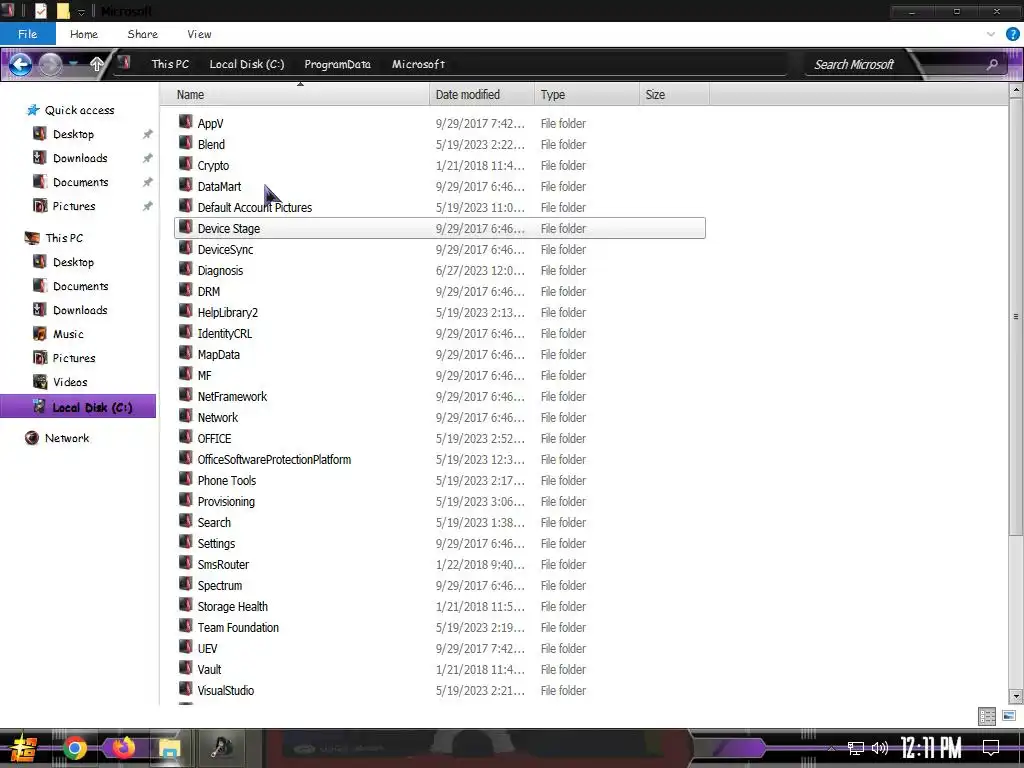Image resolution: width=1024 pixels, height=768 pixels.
Task: Select Documents under Quick access
Action: tap(80, 182)
